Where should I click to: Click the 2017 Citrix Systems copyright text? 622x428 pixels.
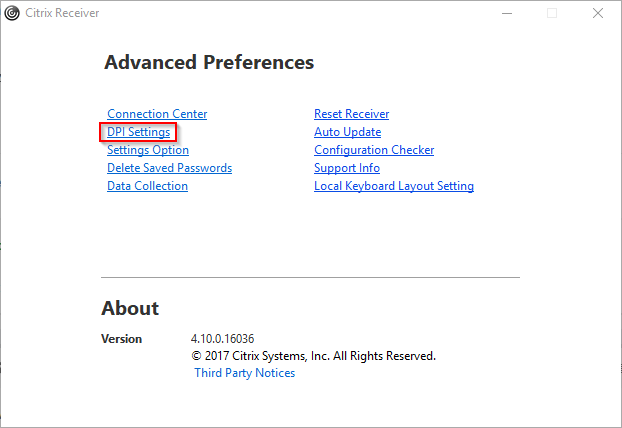click(x=313, y=356)
